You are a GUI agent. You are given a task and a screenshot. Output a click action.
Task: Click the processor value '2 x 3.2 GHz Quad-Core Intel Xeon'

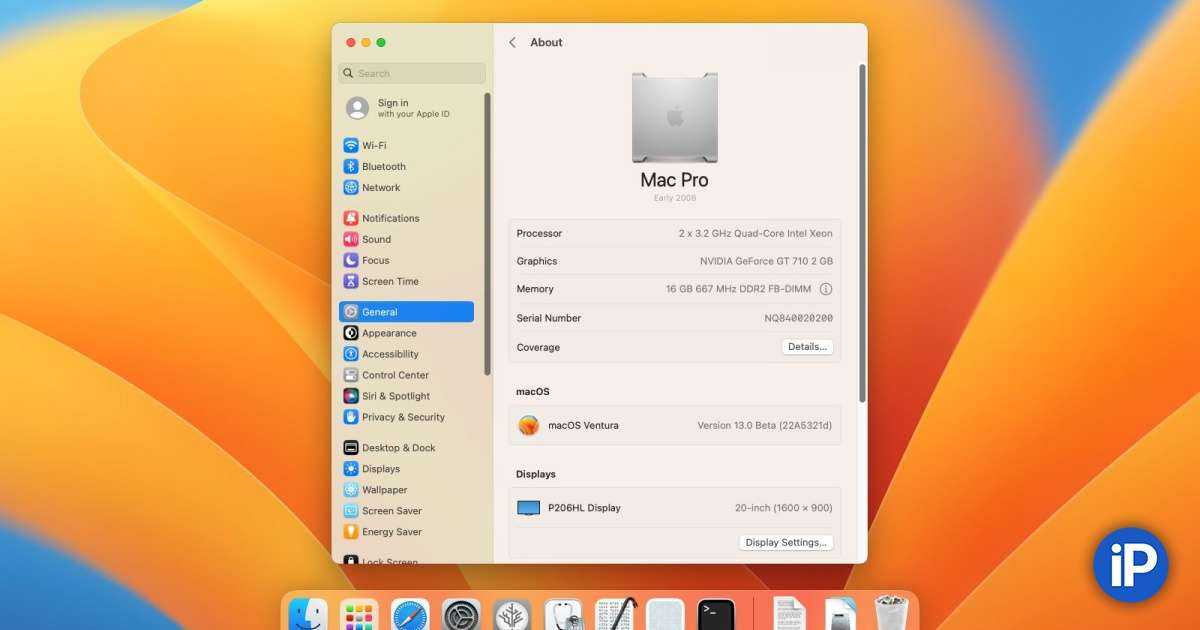[x=755, y=234]
